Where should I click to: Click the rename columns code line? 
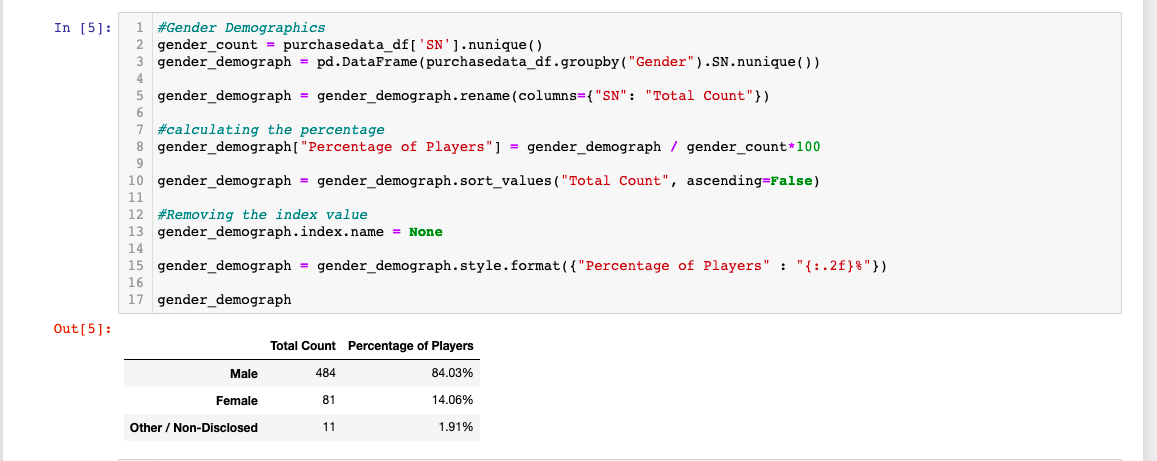click(x=465, y=96)
